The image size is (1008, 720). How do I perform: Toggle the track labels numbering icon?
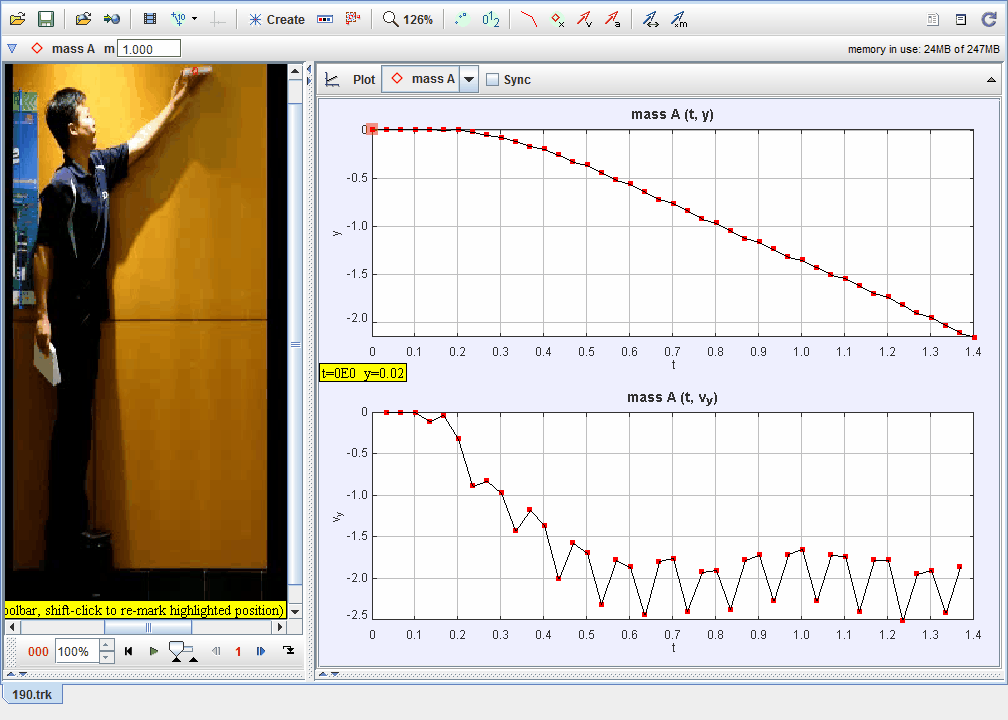pos(490,19)
